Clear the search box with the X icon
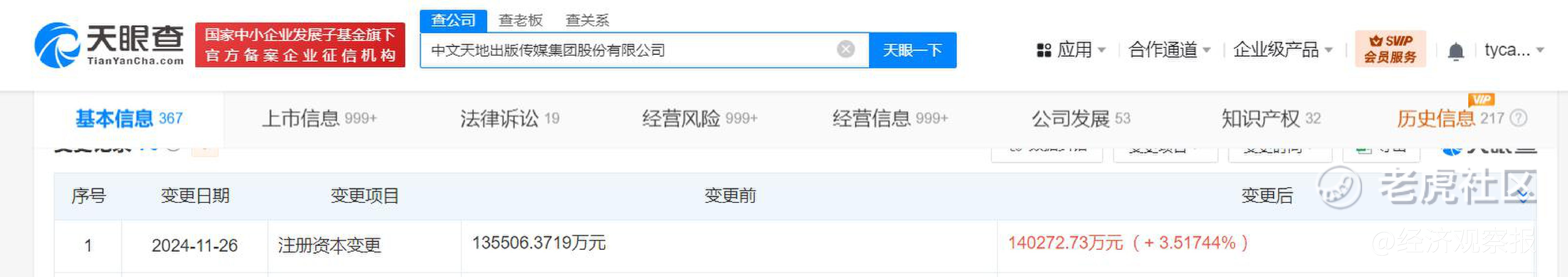Screen dimensions: 1568x277 point(845,49)
